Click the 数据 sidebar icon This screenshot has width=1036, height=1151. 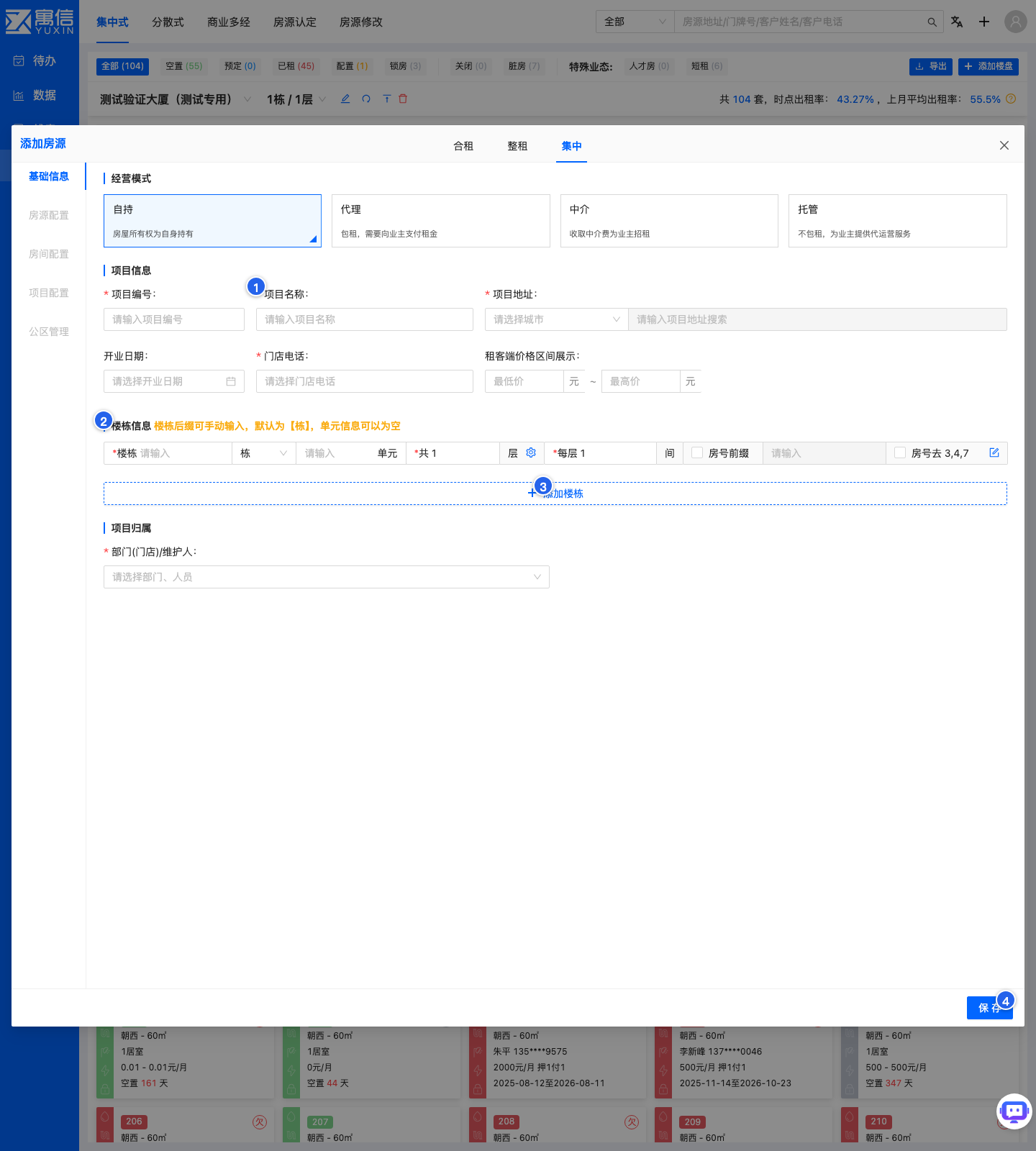click(x=19, y=96)
